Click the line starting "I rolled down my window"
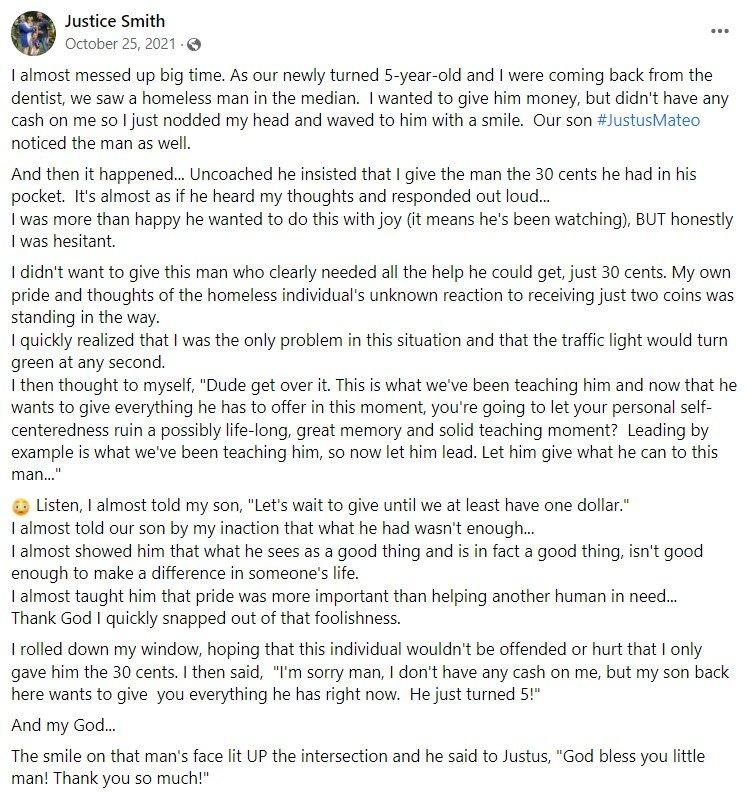Image resolution: width=750 pixels, height=793 pixels. coord(357,649)
